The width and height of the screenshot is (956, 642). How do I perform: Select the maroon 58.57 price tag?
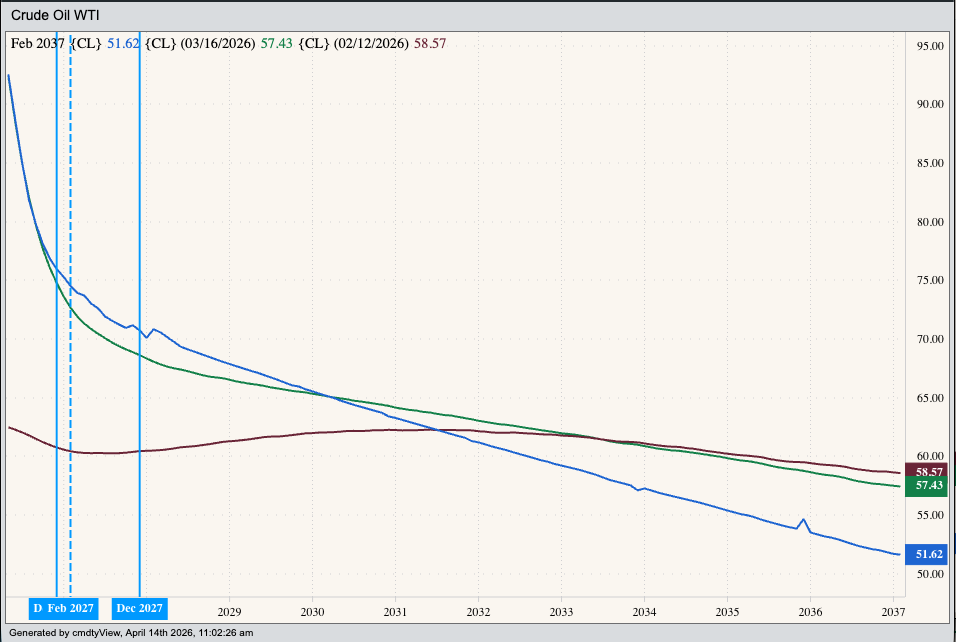929,470
